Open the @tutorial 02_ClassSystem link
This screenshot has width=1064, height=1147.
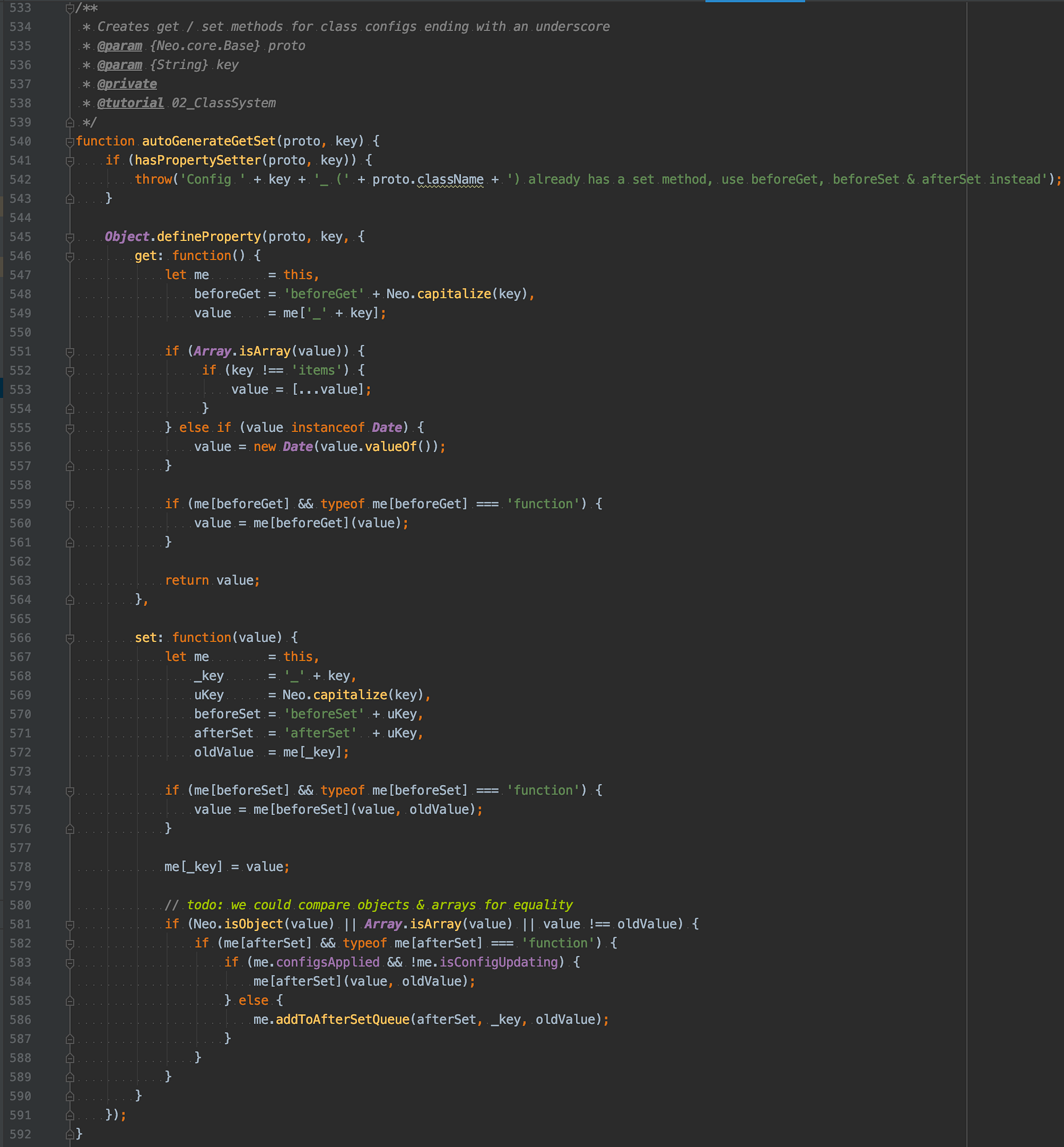pyautogui.click(x=131, y=103)
